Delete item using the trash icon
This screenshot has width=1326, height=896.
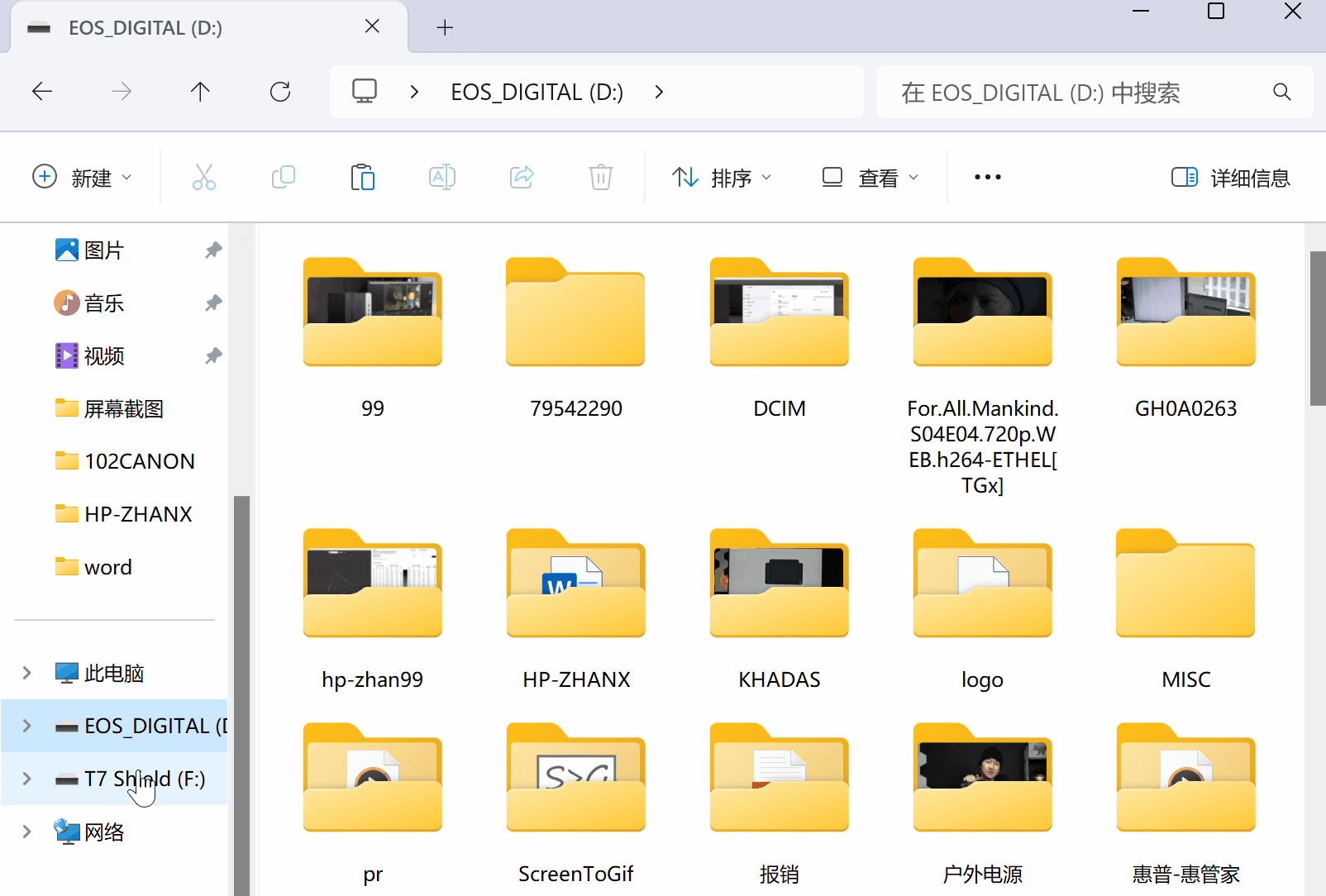[x=601, y=177]
